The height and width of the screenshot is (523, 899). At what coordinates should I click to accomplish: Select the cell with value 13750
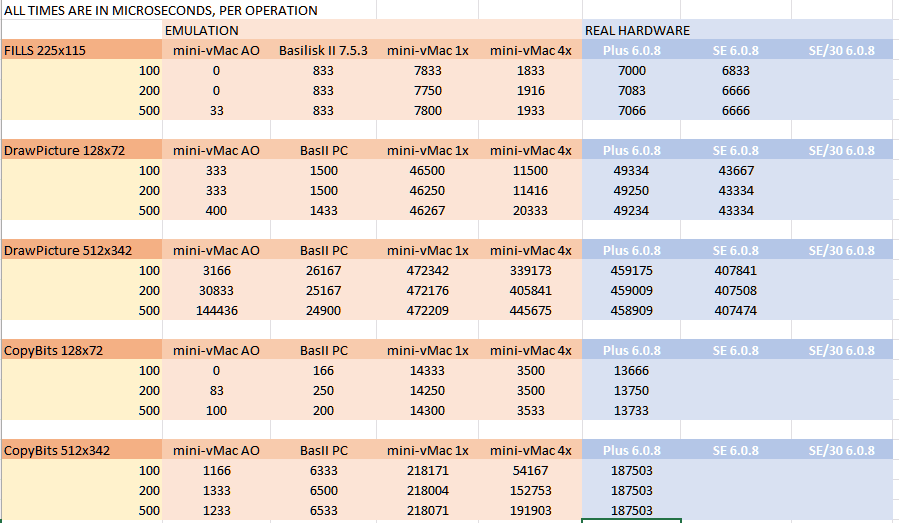pos(631,391)
